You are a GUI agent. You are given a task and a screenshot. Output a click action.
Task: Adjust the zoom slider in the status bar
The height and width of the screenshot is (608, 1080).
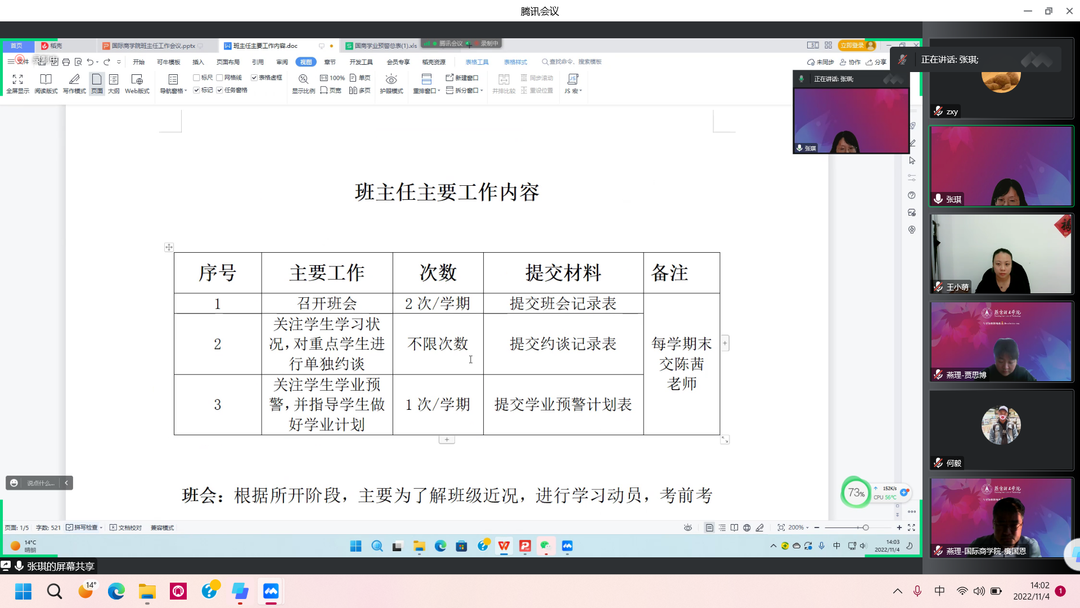tap(864, 527)
